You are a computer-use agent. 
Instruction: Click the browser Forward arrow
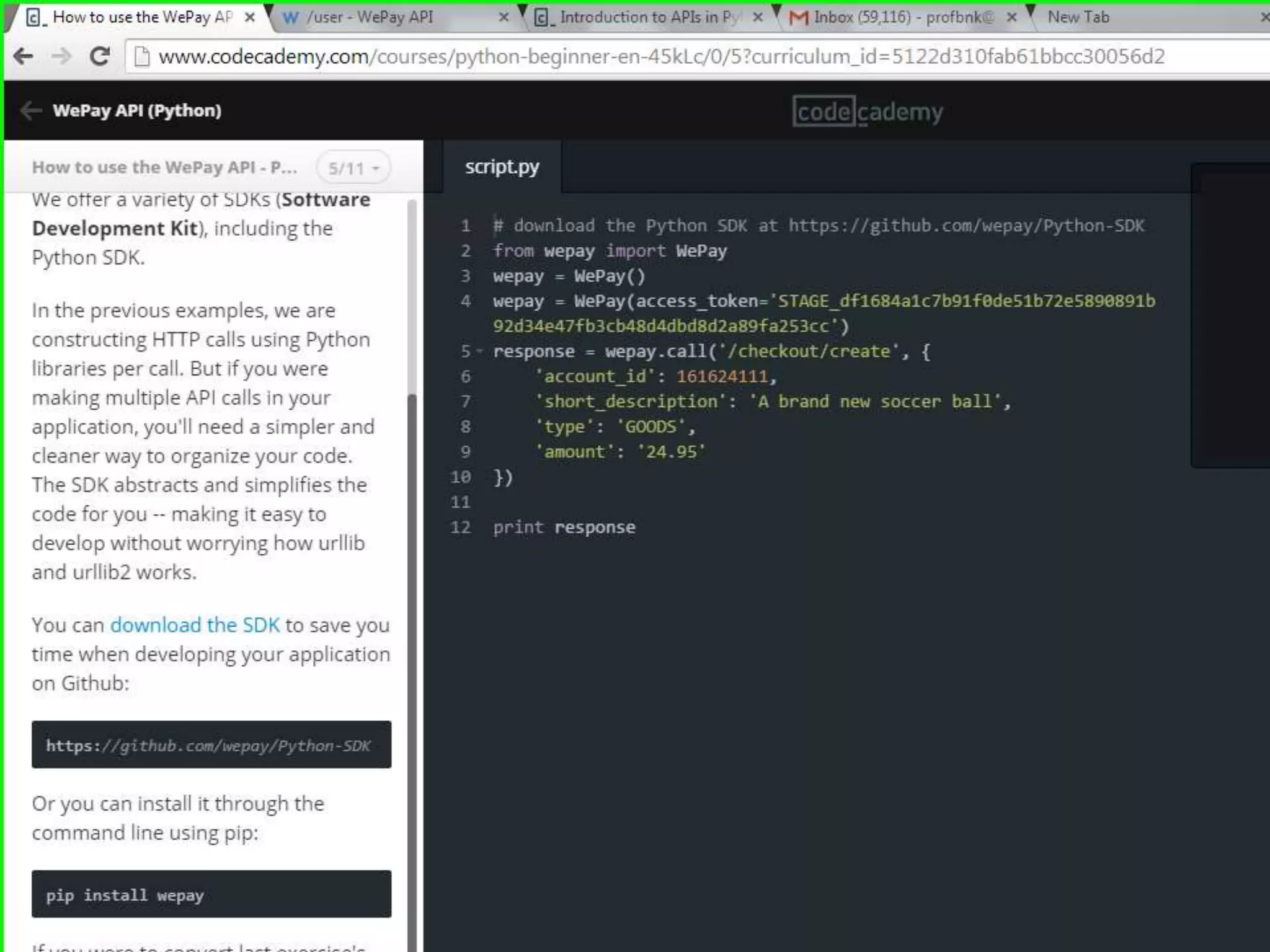61,56
